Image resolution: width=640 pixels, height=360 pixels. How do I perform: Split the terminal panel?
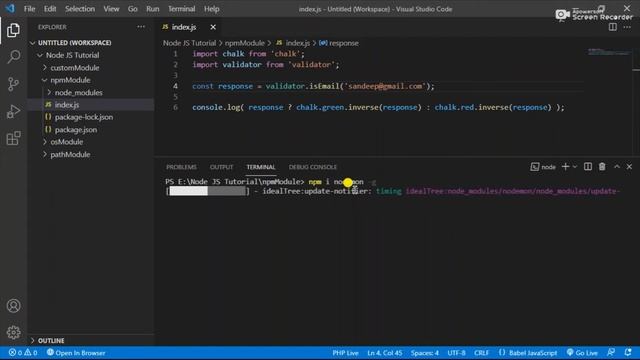[x=588, y=167]
